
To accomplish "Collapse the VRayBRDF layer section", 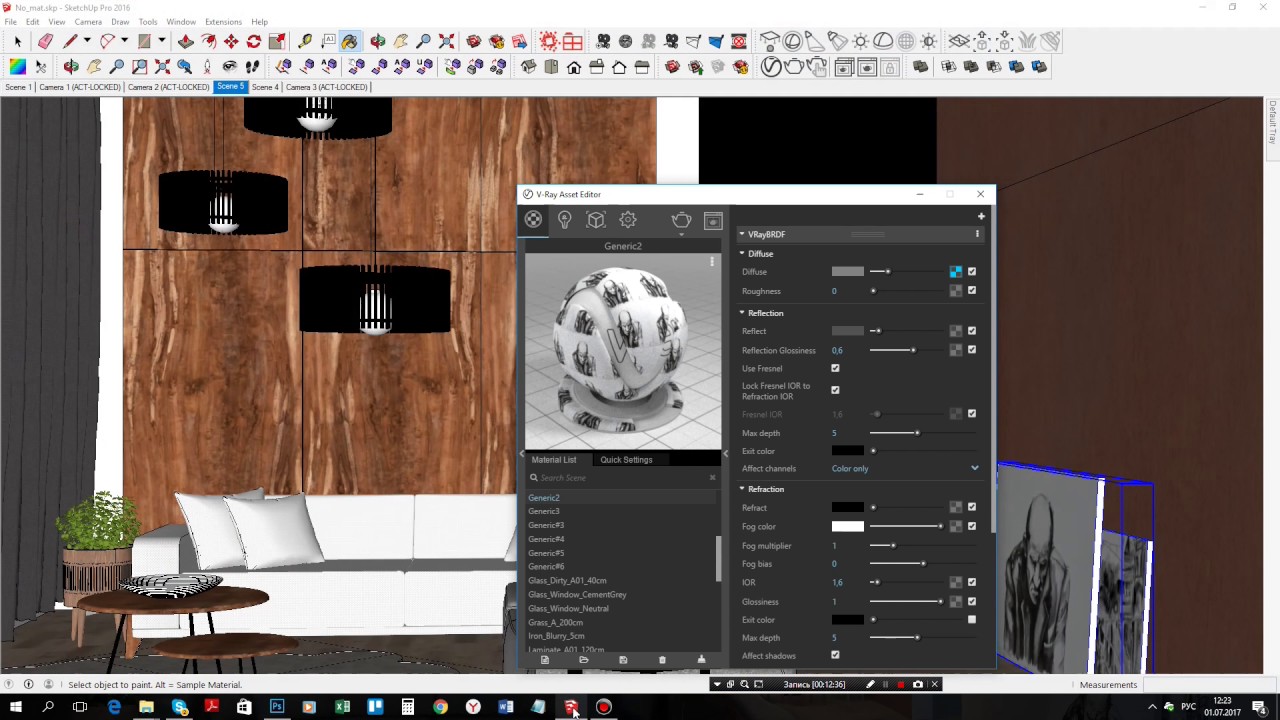I will pyautogui.click(x=742, y=234).
